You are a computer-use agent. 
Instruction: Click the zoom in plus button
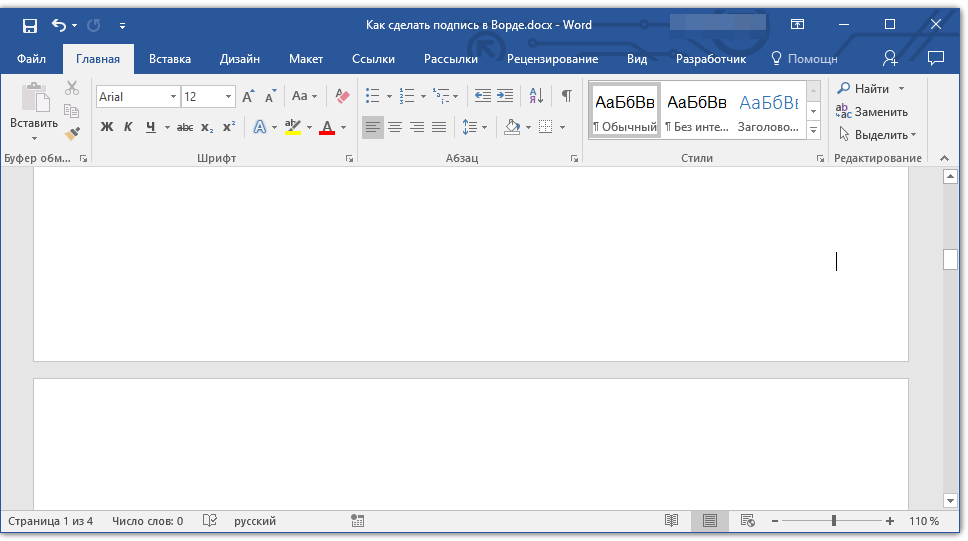tap(890, 521)
